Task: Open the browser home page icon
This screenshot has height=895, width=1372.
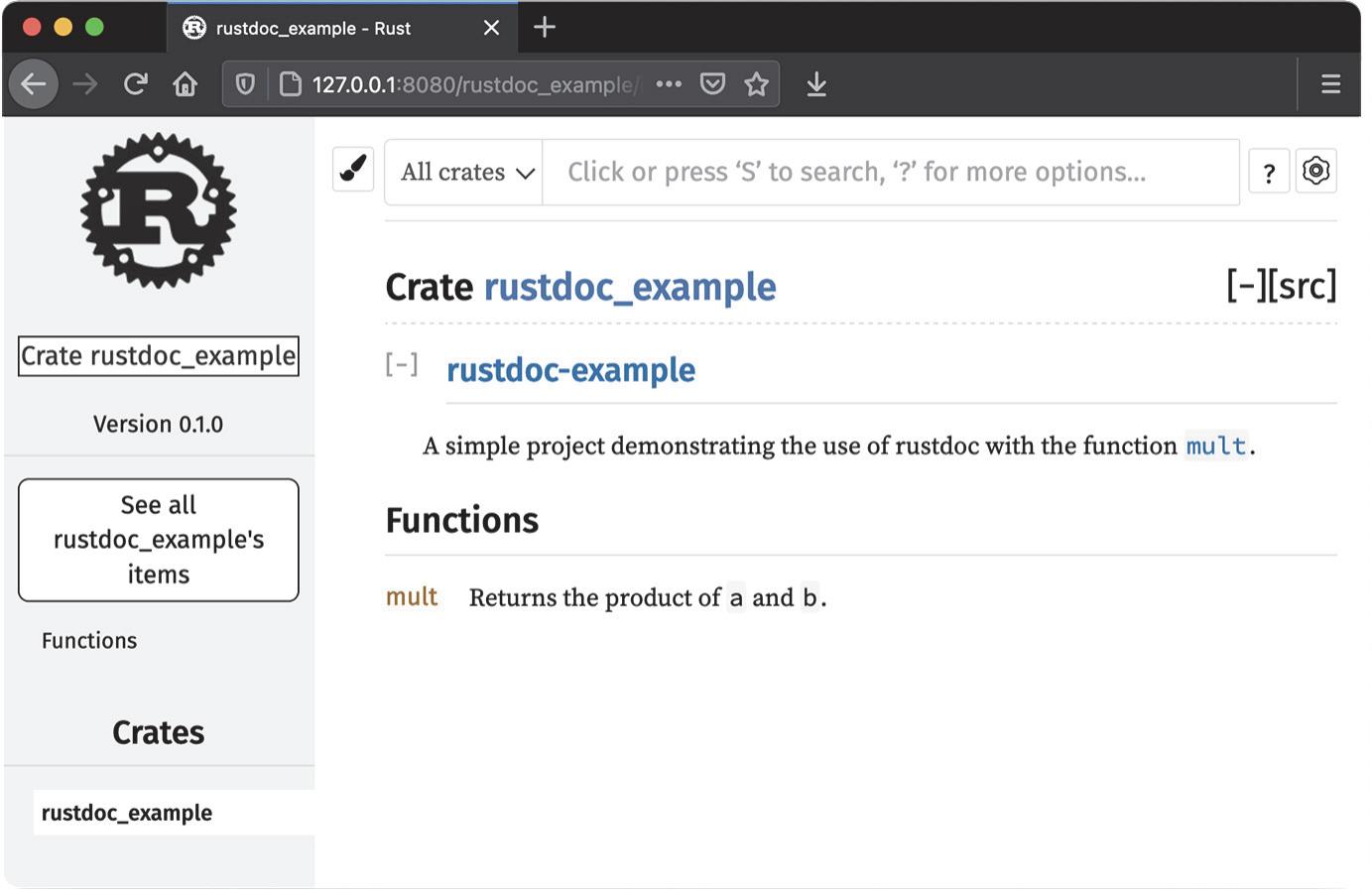Action: coord(185,84)
